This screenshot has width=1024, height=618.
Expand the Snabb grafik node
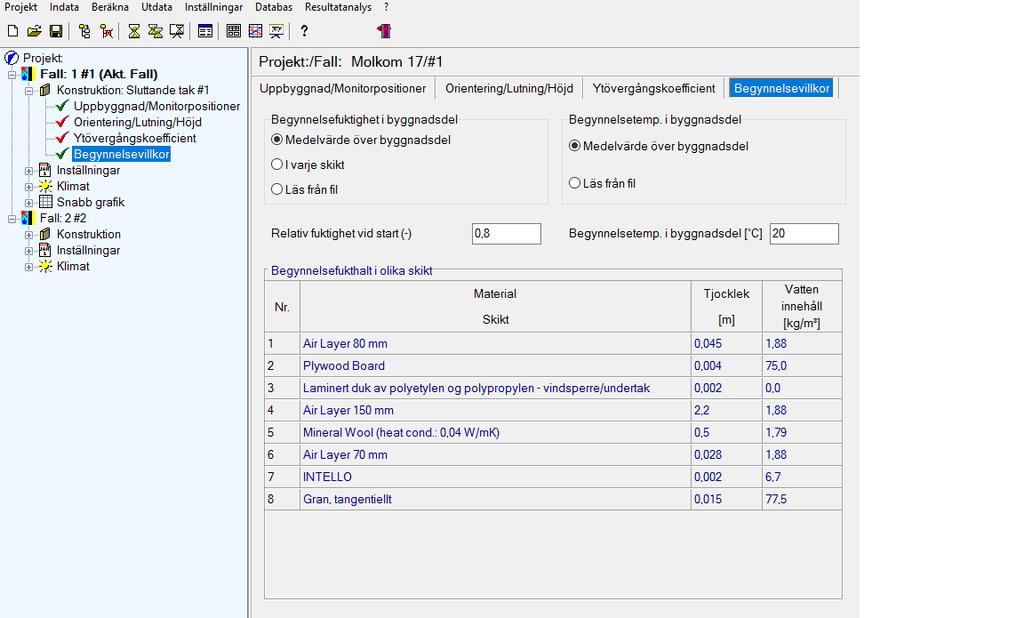coord(29,203)
